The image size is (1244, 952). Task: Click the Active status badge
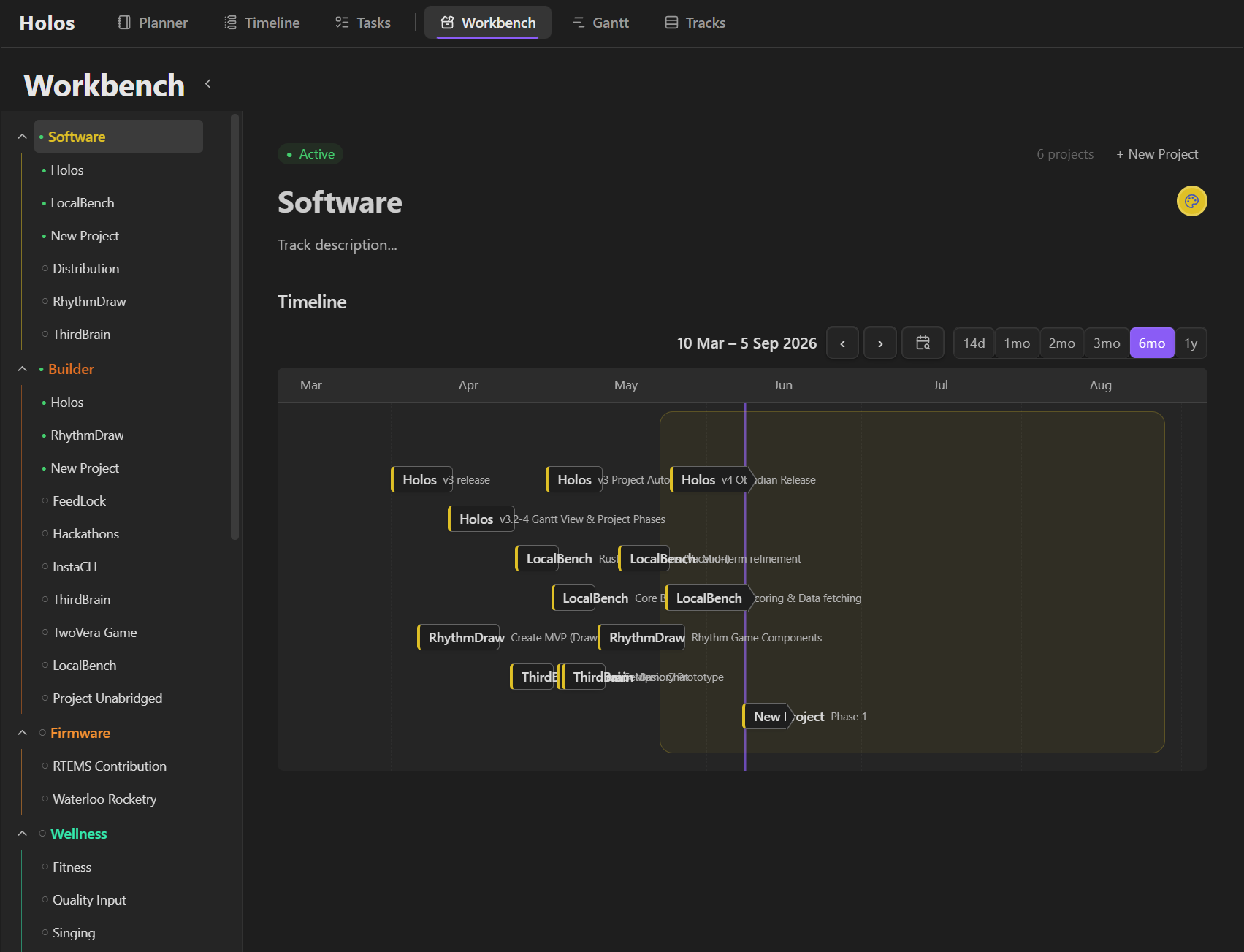click(310, 154)
